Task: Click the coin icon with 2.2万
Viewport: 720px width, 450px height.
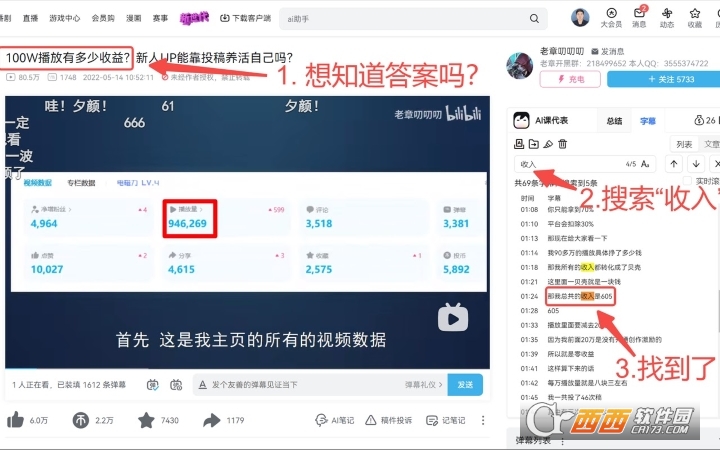Action: [81, 420]
